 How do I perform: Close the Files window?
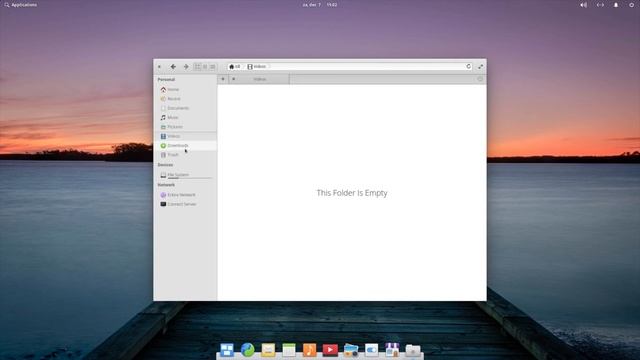tap(160, 67)
